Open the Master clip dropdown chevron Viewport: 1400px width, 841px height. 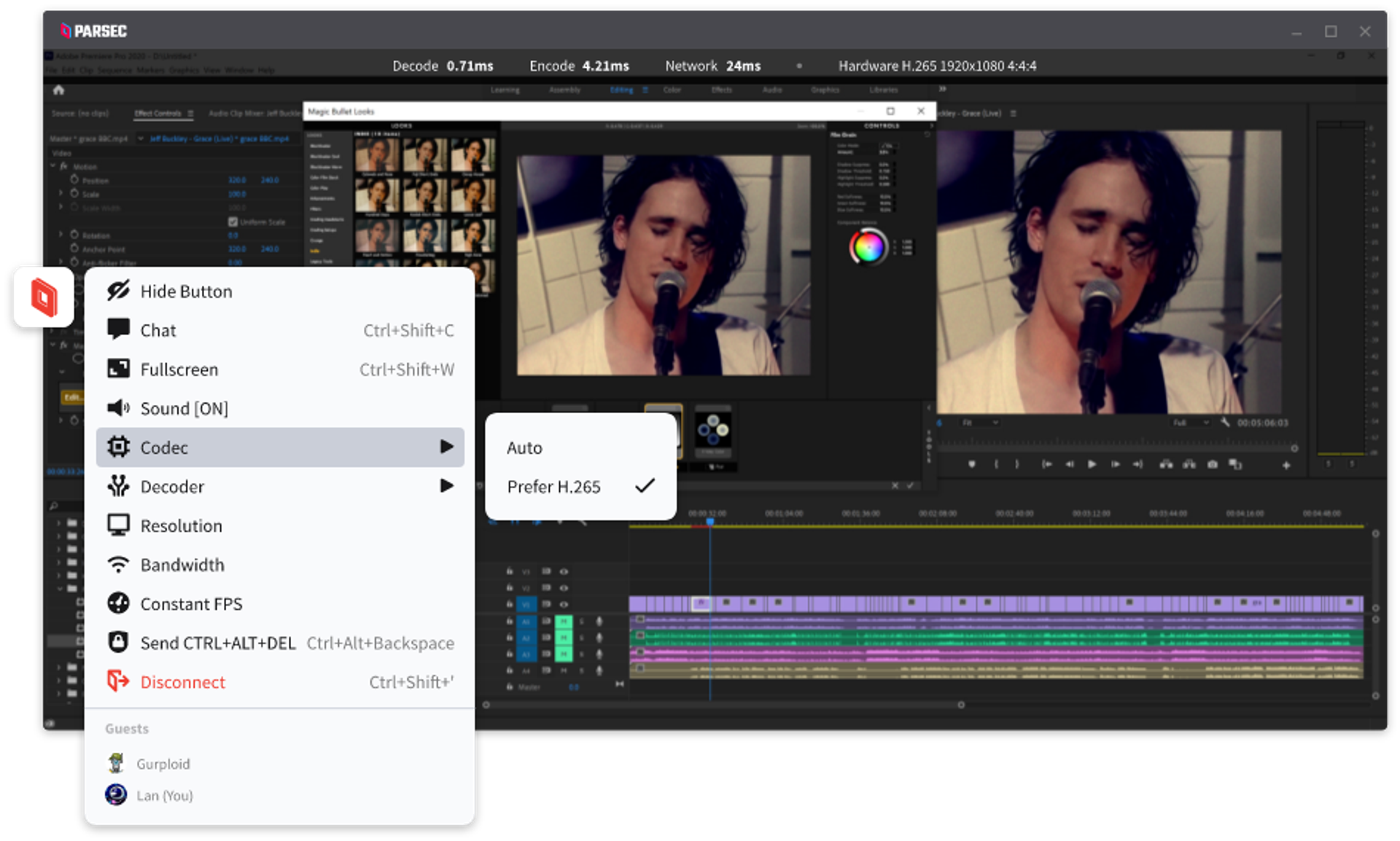pyautogui.click(x=140, y=138)
